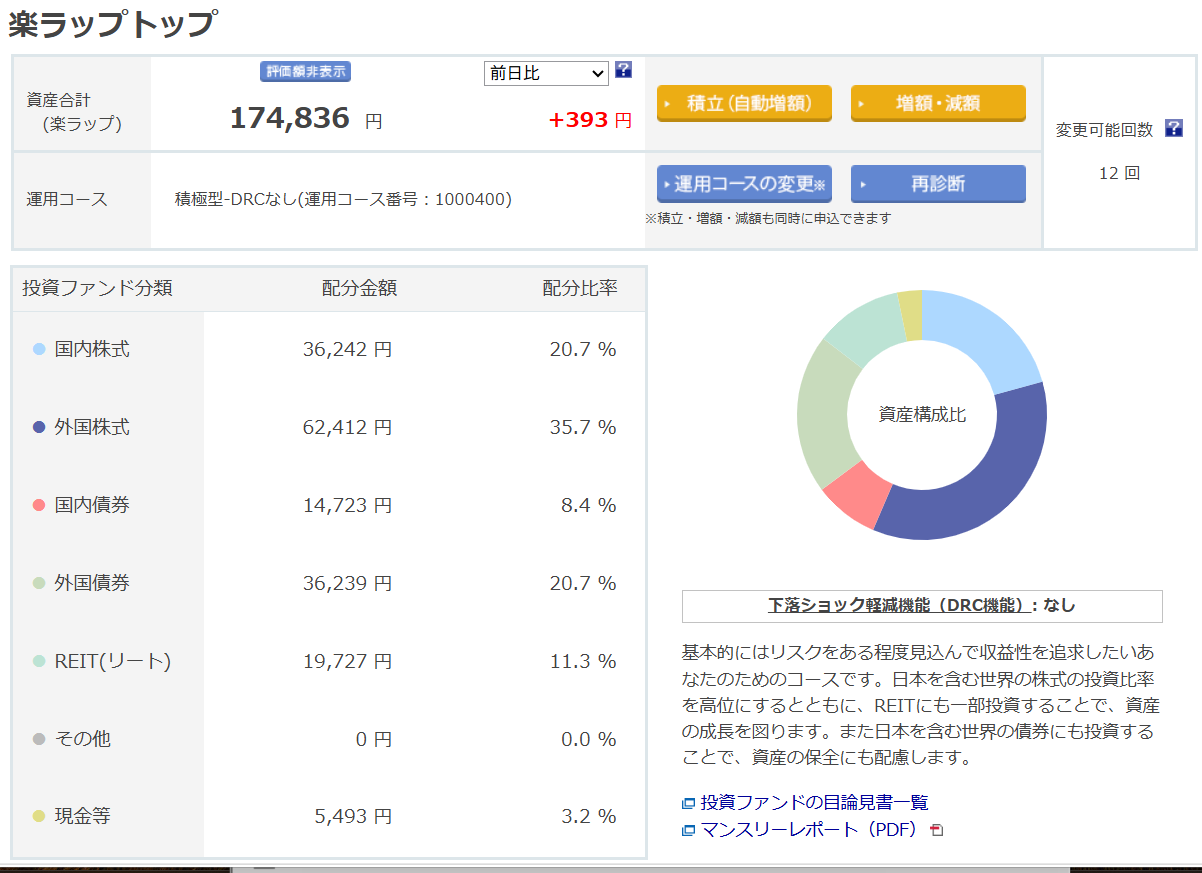
Task: Click the 外国株式 row label
Action: point(92,427)
